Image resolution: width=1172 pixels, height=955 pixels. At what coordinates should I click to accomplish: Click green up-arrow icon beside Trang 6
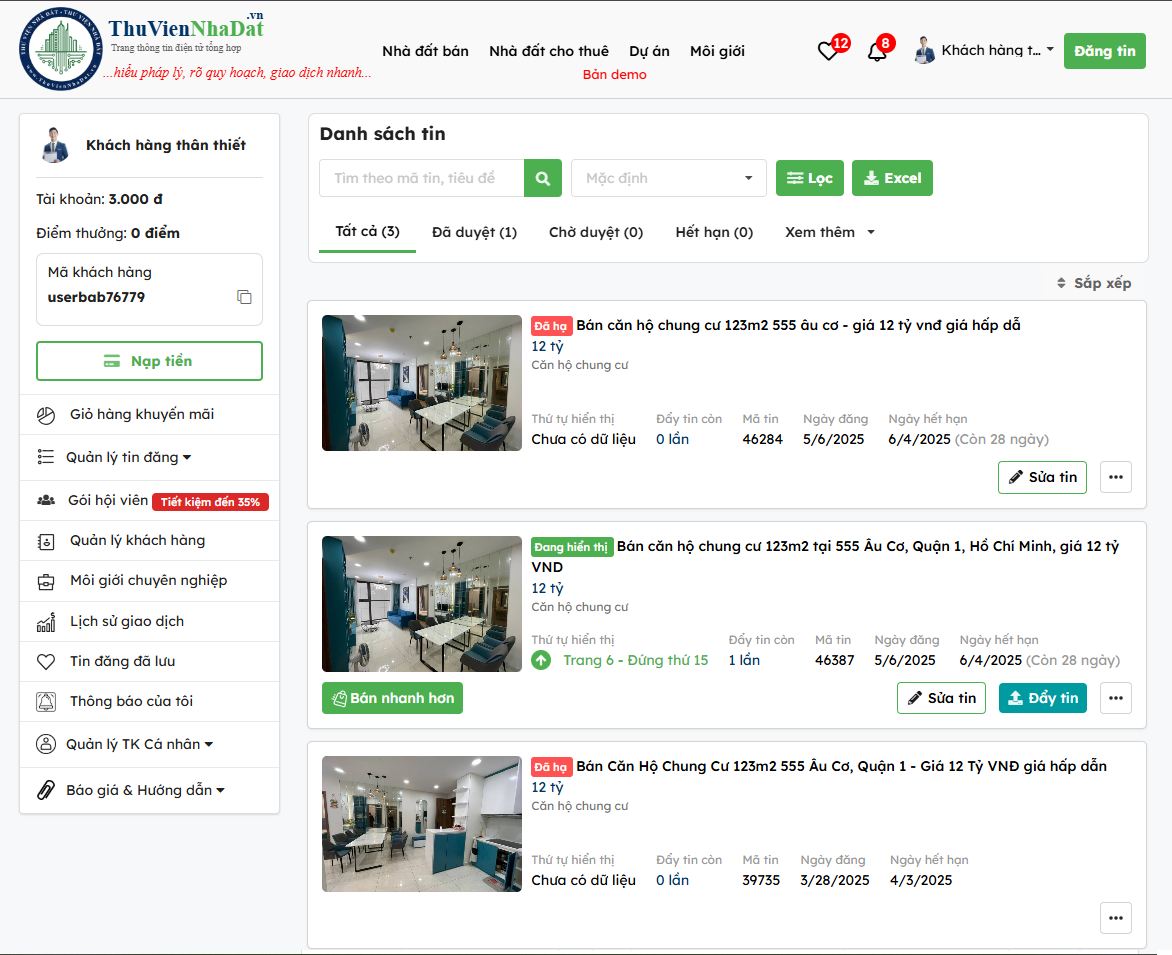click(541, 660)
